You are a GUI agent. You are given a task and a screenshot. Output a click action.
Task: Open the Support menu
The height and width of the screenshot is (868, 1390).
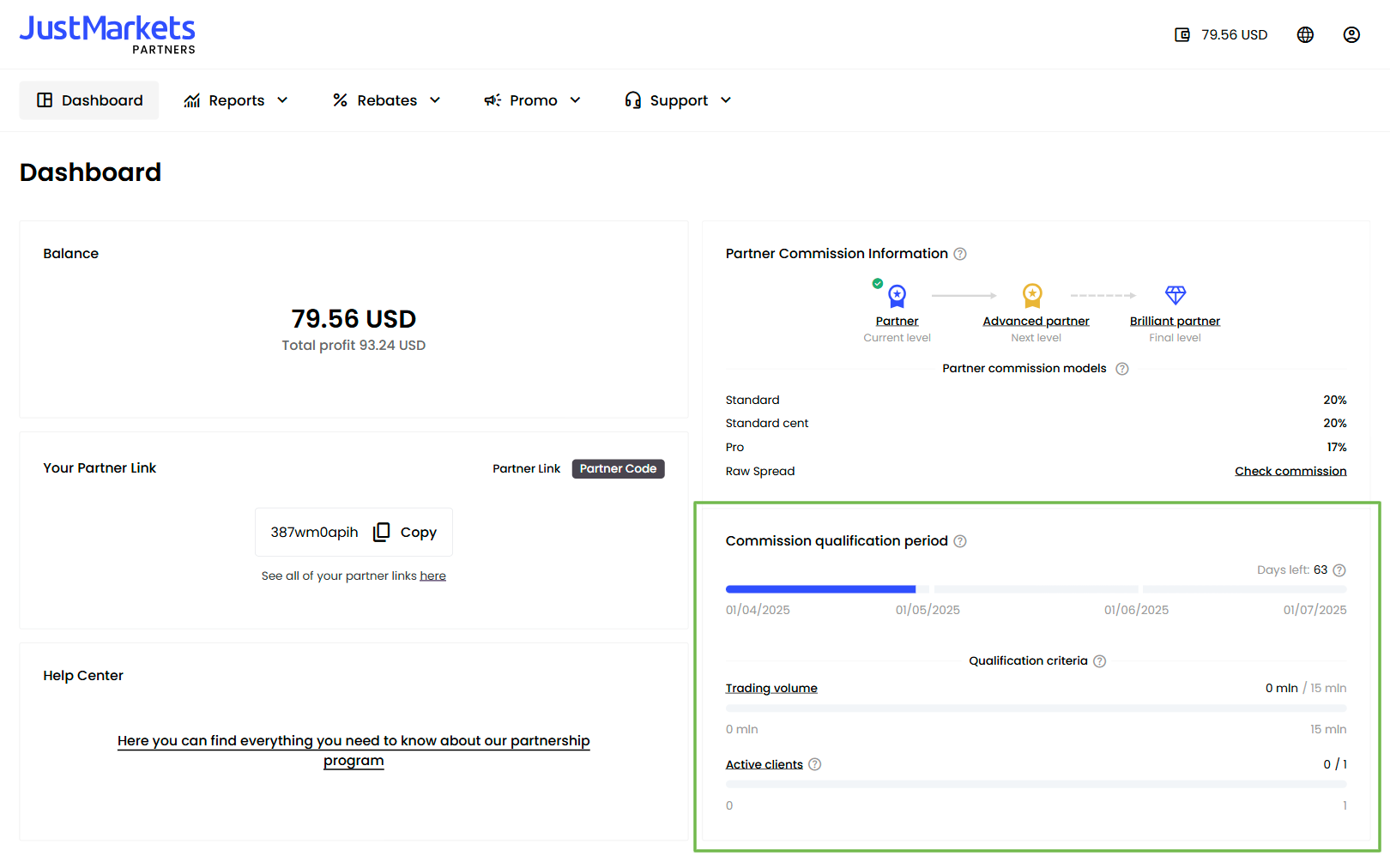point(679,100)
